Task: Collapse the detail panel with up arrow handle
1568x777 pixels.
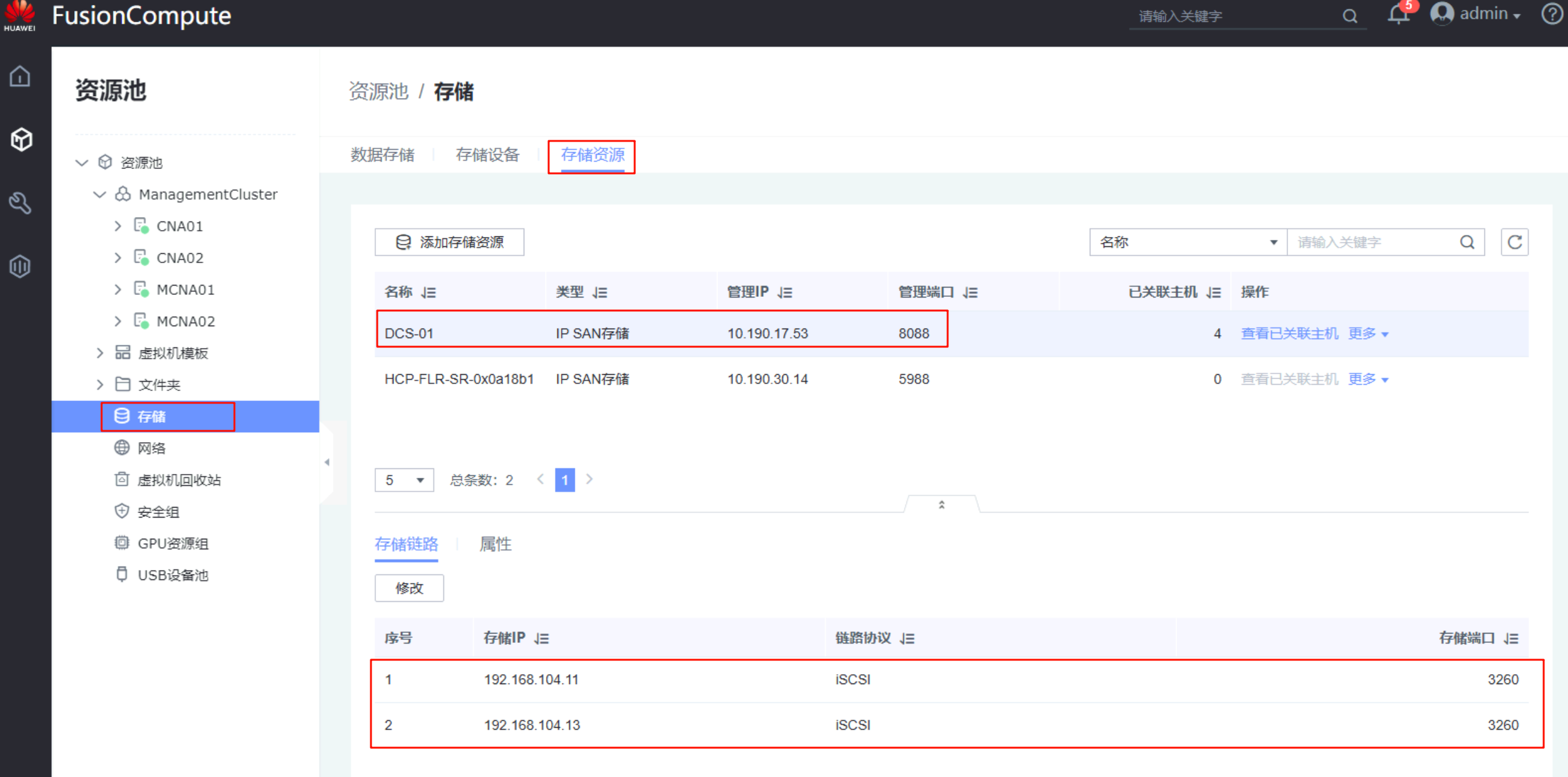Action: coord(941,504)
